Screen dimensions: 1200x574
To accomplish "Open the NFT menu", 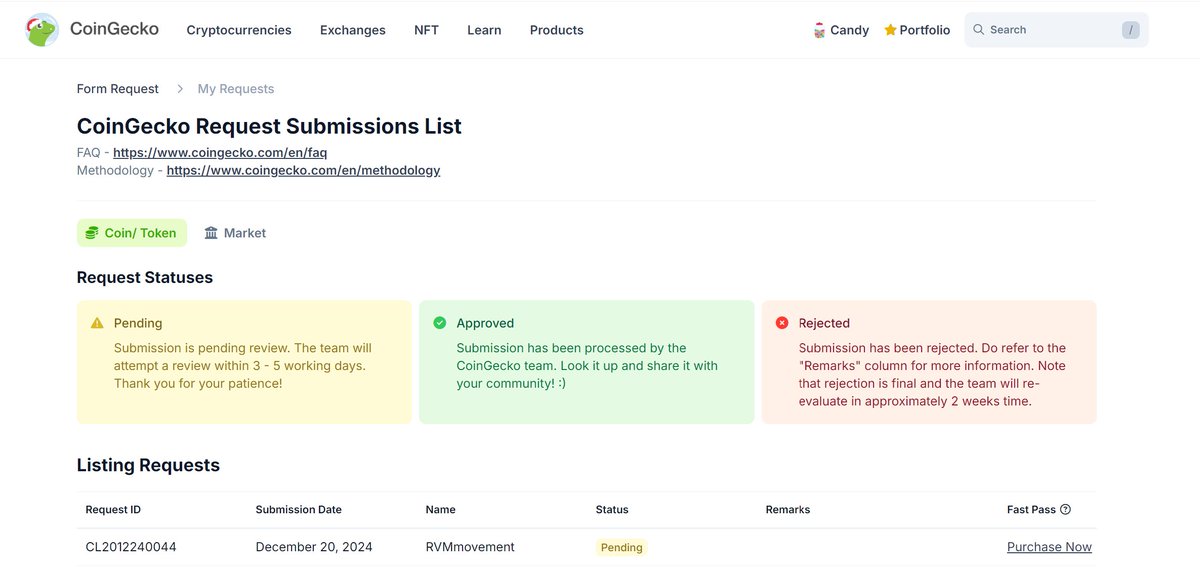I will tap(426, 30).
